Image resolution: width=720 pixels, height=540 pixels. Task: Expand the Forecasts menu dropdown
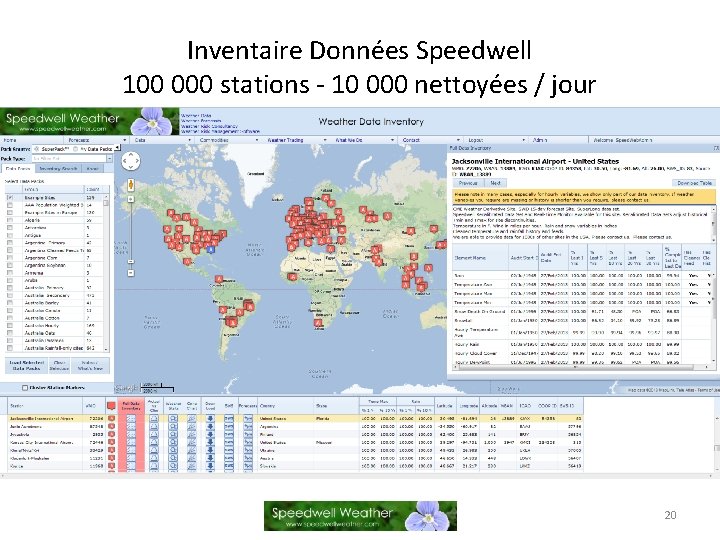click(124, 140)
